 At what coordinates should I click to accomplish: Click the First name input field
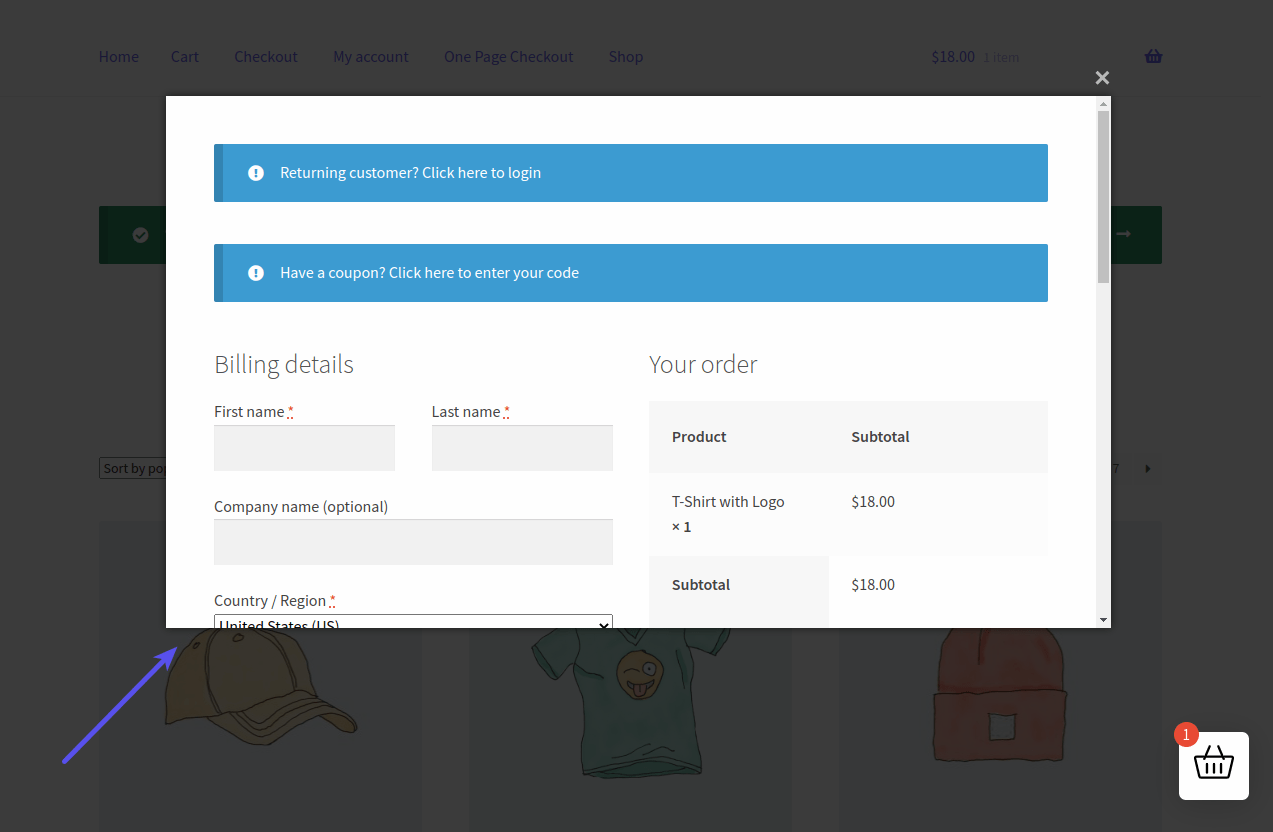coord(304,447)
